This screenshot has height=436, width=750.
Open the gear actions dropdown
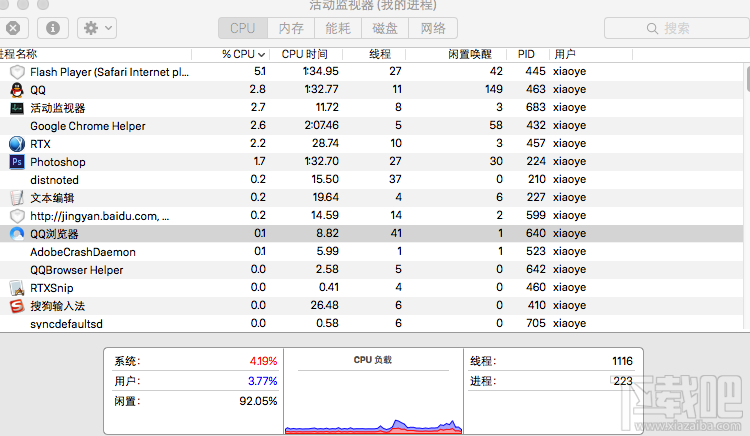point(97,28)
